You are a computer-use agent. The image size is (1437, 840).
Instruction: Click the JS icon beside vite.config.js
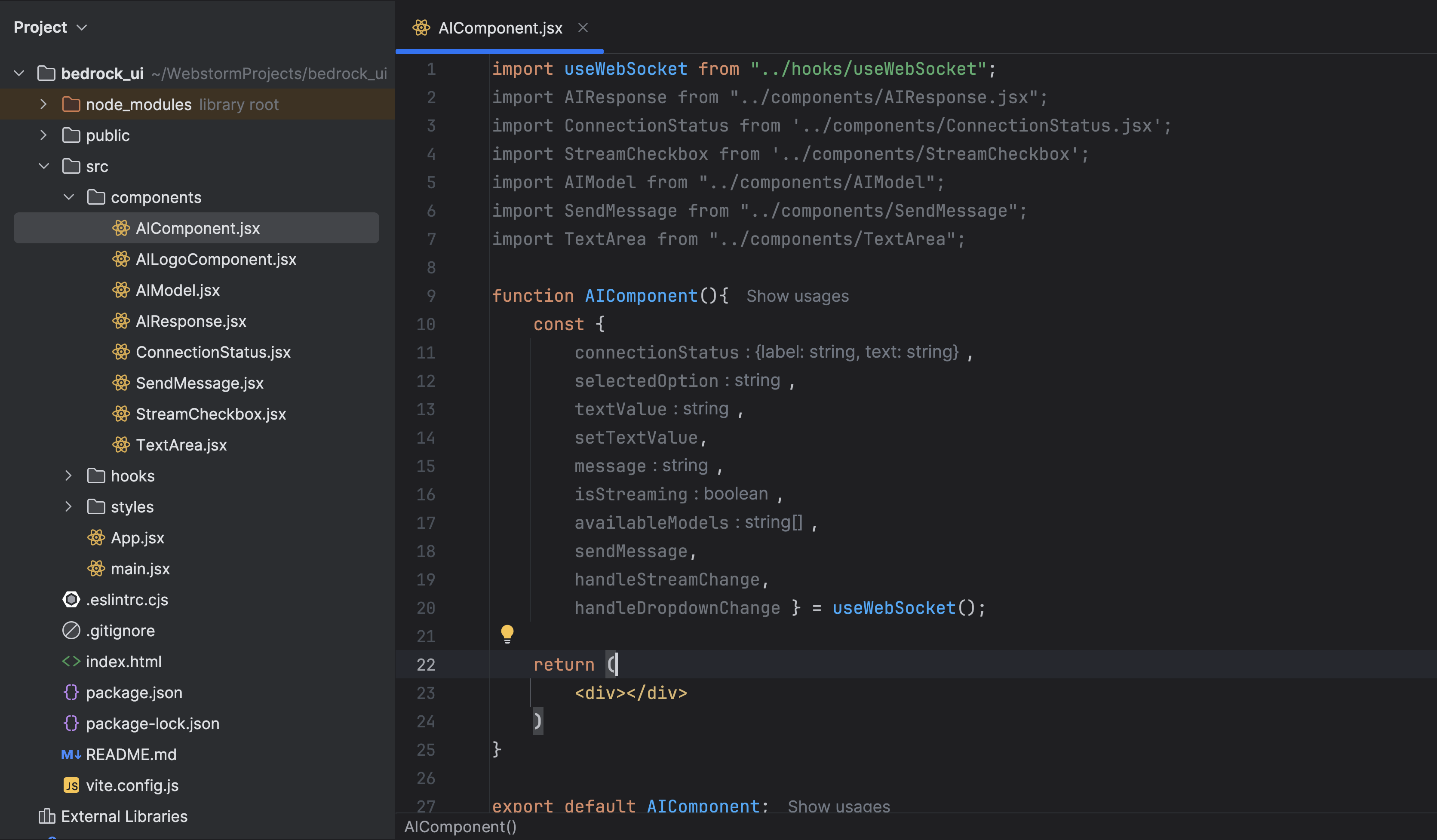click(x=71, y=785)
